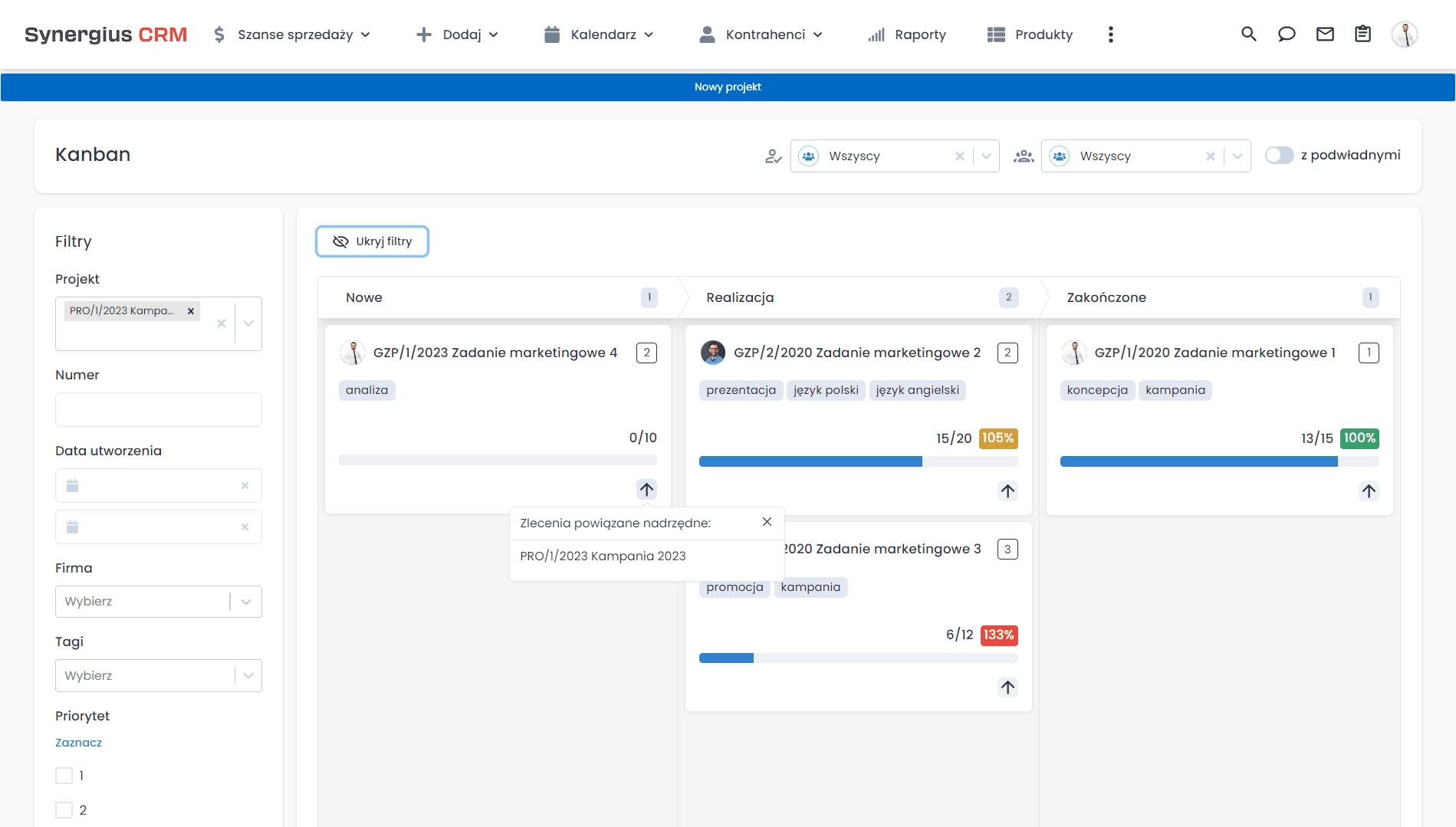Click the user avatar in top right

(x=1405, y=34)
